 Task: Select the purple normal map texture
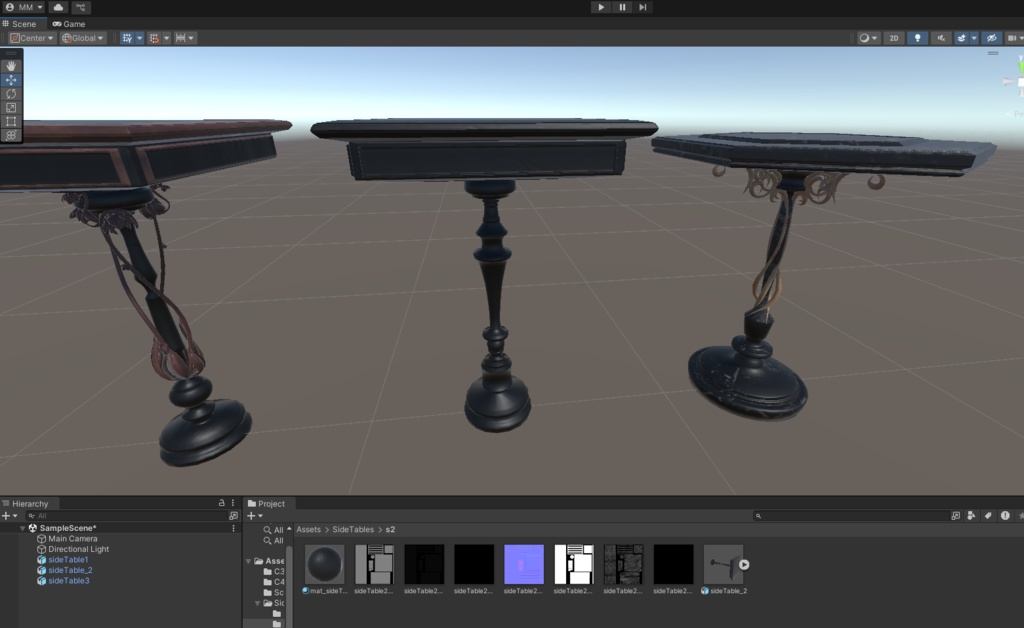click(524, 569)
